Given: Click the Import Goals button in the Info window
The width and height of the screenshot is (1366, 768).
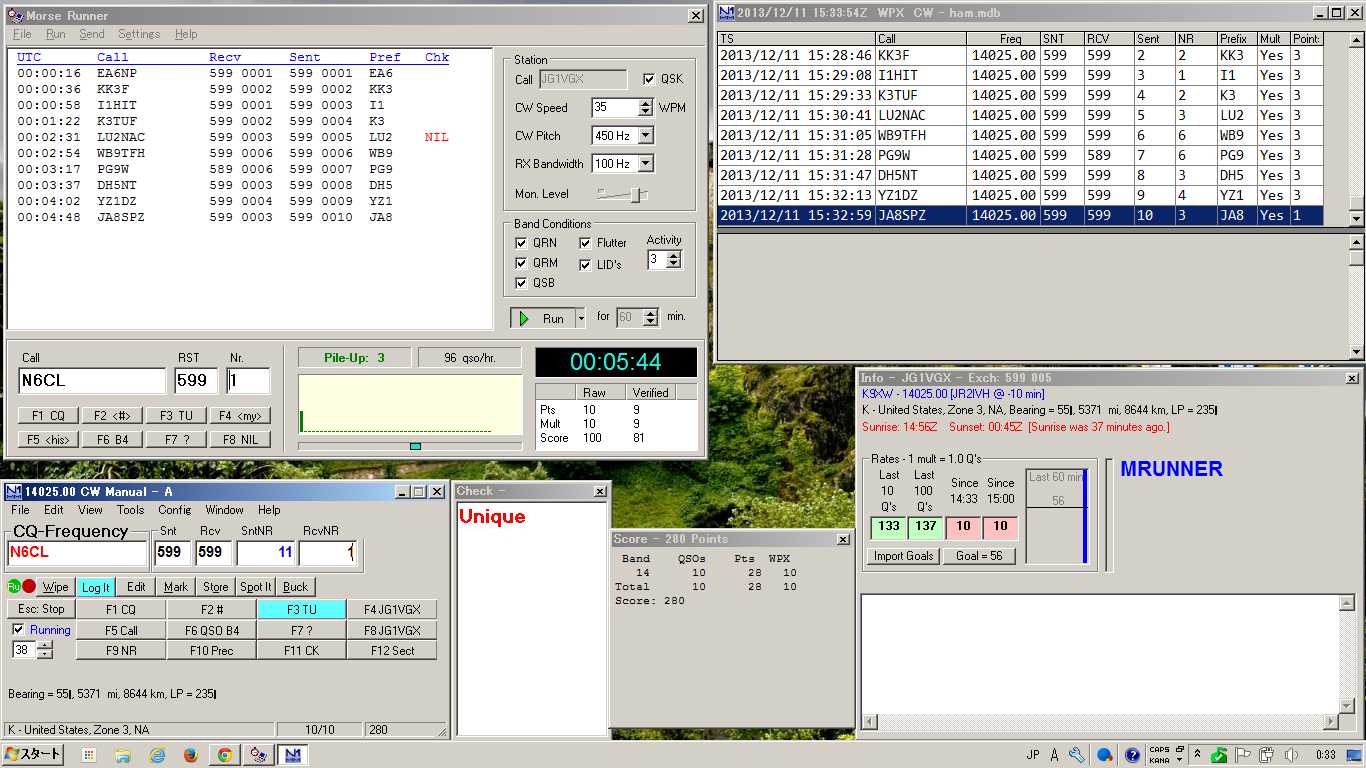Looking at the screenshot, I should [x=901, y=555].
